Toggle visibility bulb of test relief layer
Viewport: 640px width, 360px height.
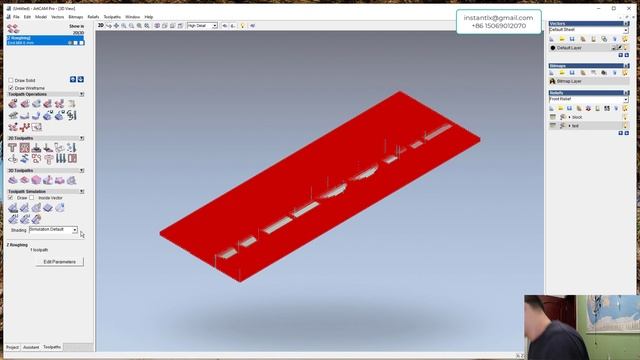point(625,126)
